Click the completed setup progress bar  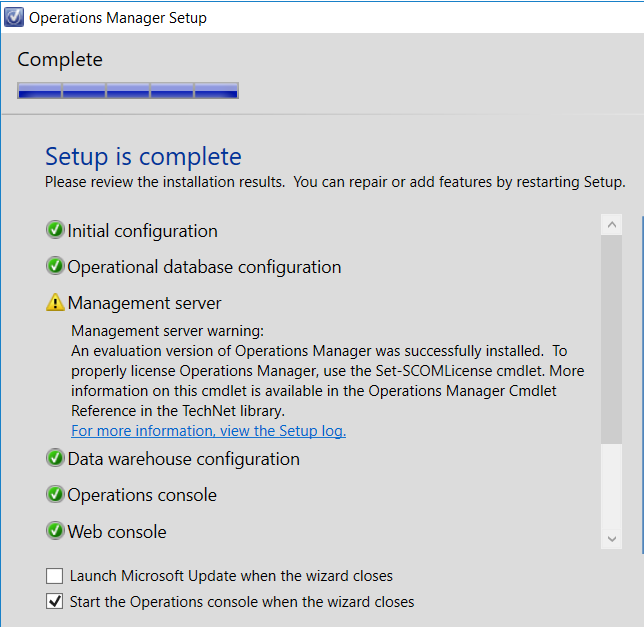(x=128, y=90)
